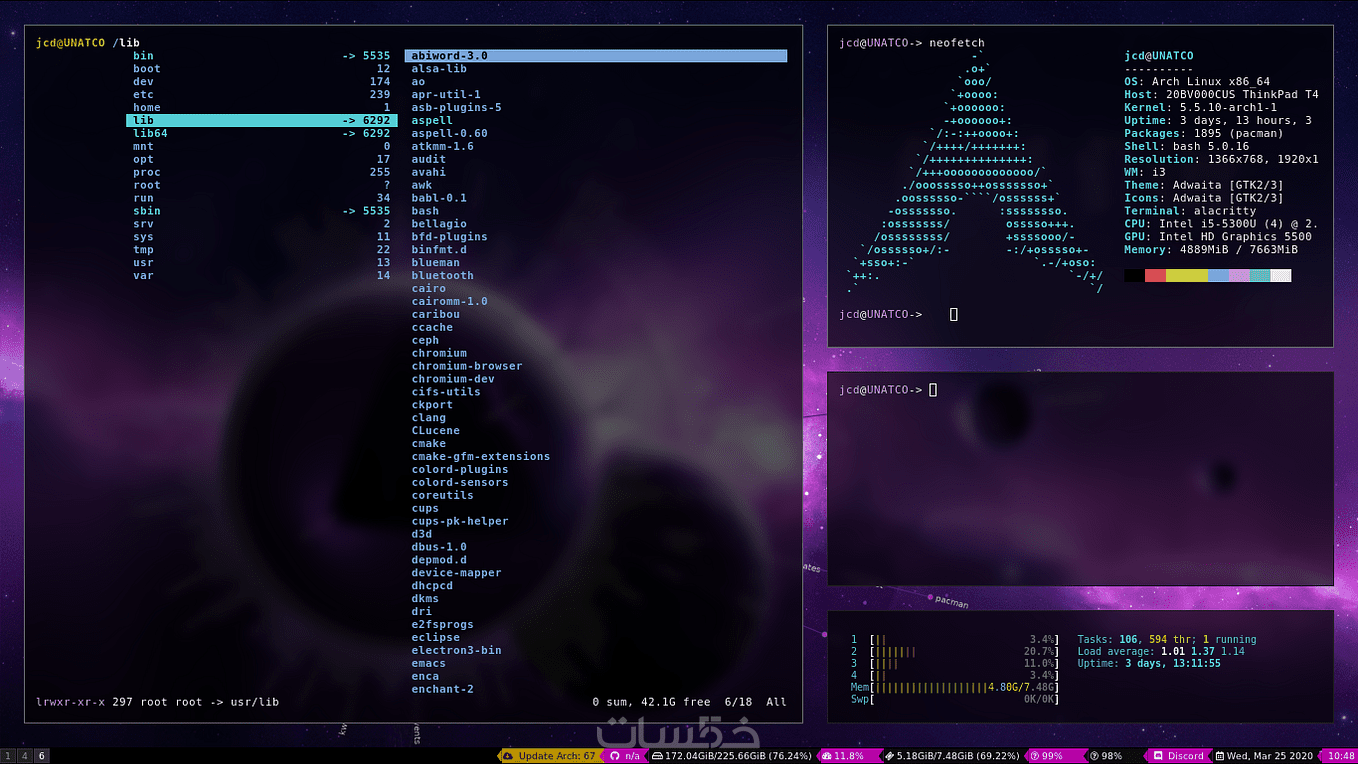The height and width of the screenshot is (764, 1358).
Task: Click the prompt cursor in the empty terminal
Action: tap(933, 390)
